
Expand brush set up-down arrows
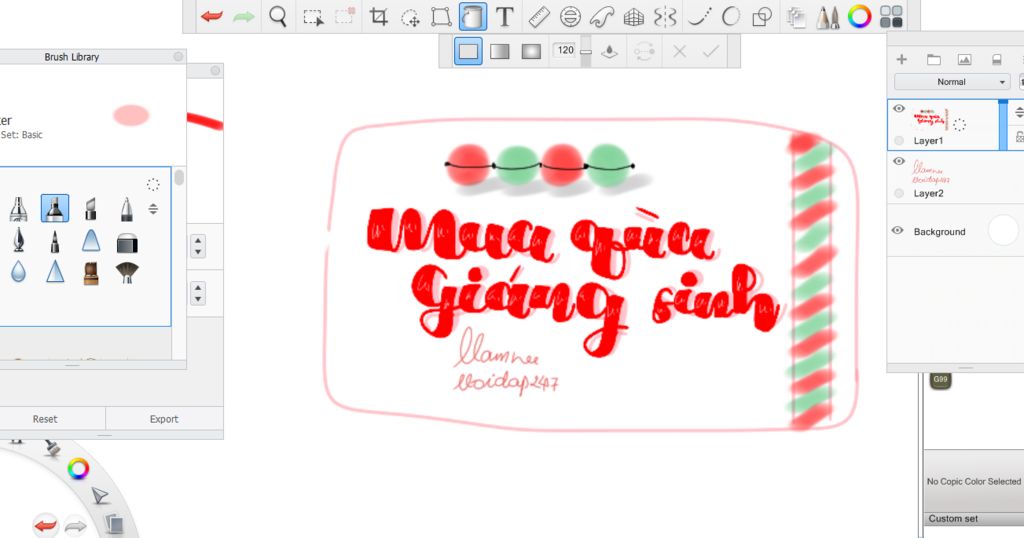click(153, 209)
